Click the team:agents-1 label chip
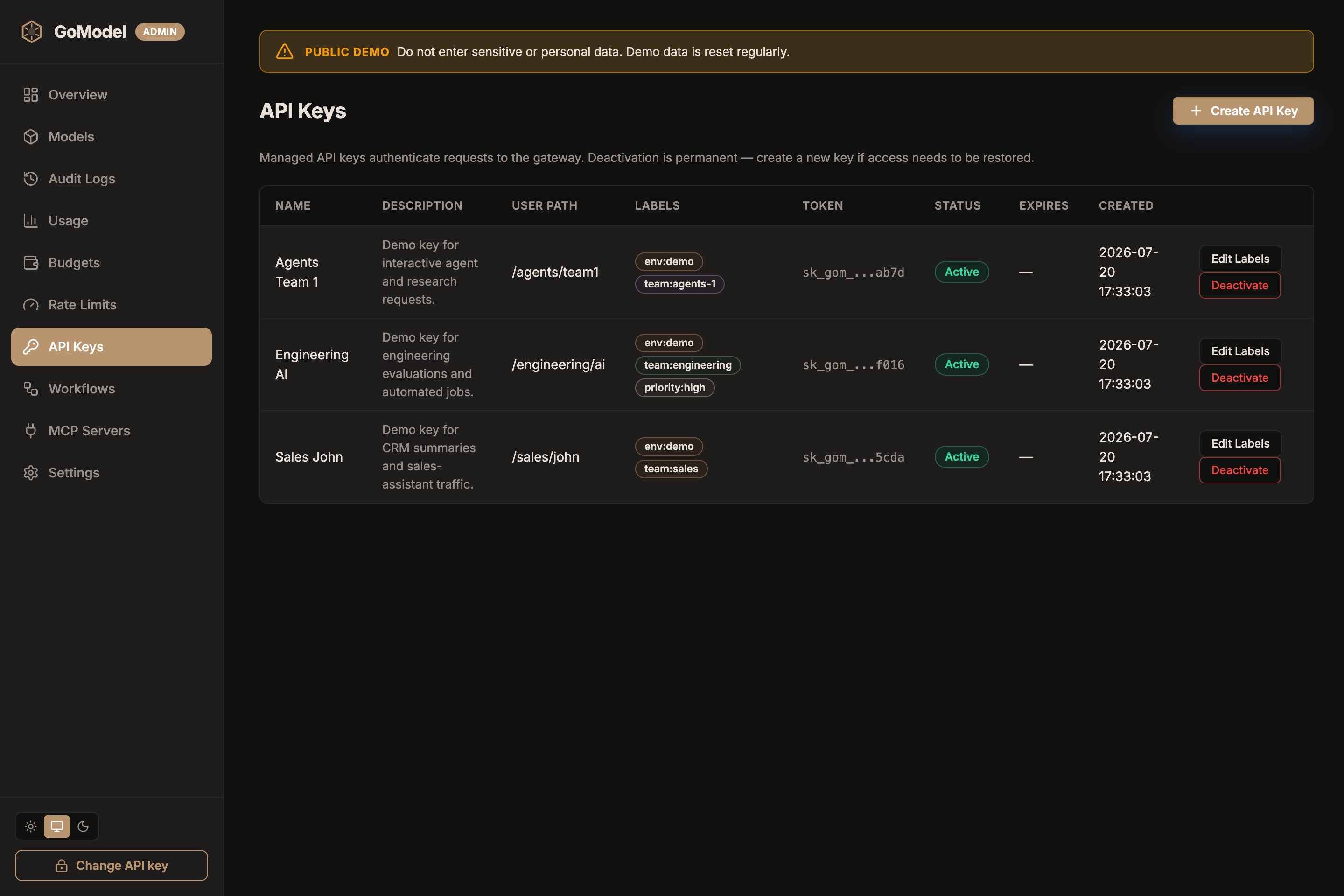Viewport: 1344px width, 896px height. 679,283
